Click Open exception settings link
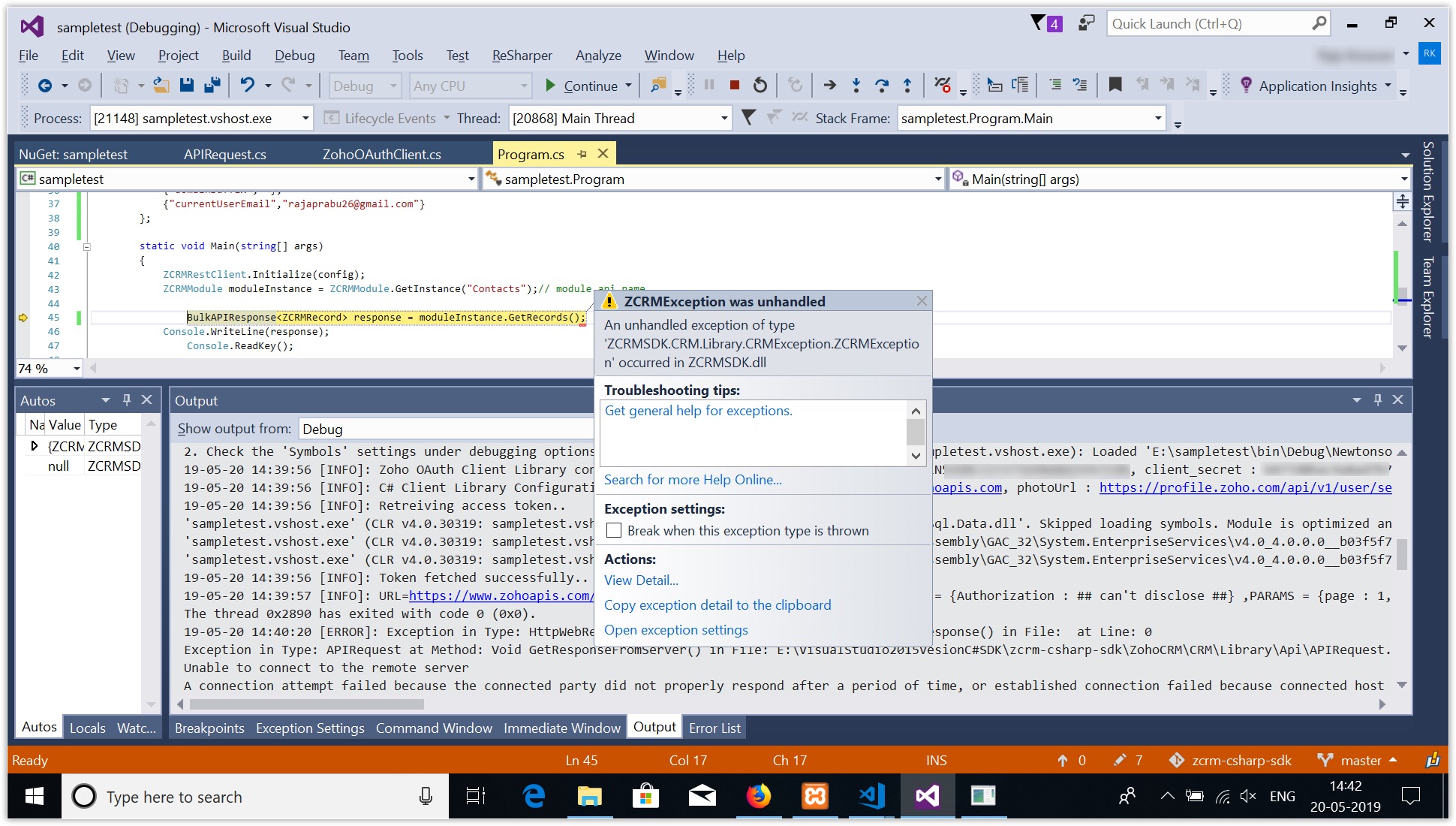 click(675, 630)
